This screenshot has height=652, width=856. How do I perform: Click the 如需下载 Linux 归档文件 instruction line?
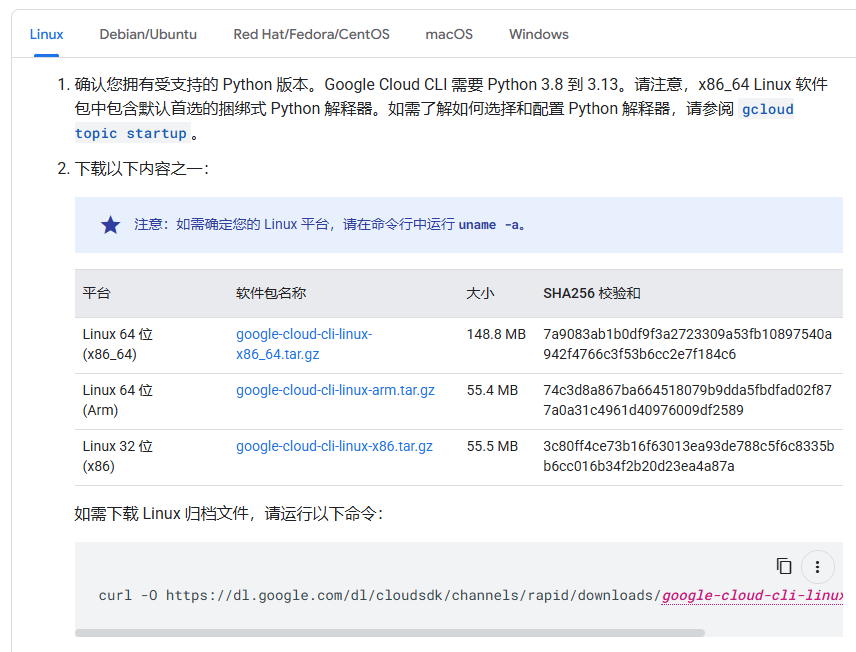(229, 513)
